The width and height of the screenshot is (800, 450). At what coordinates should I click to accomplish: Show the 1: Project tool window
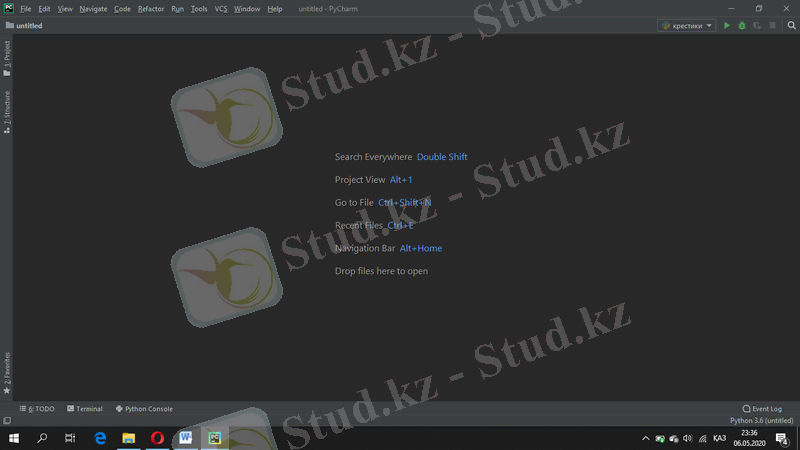point(7,58)
